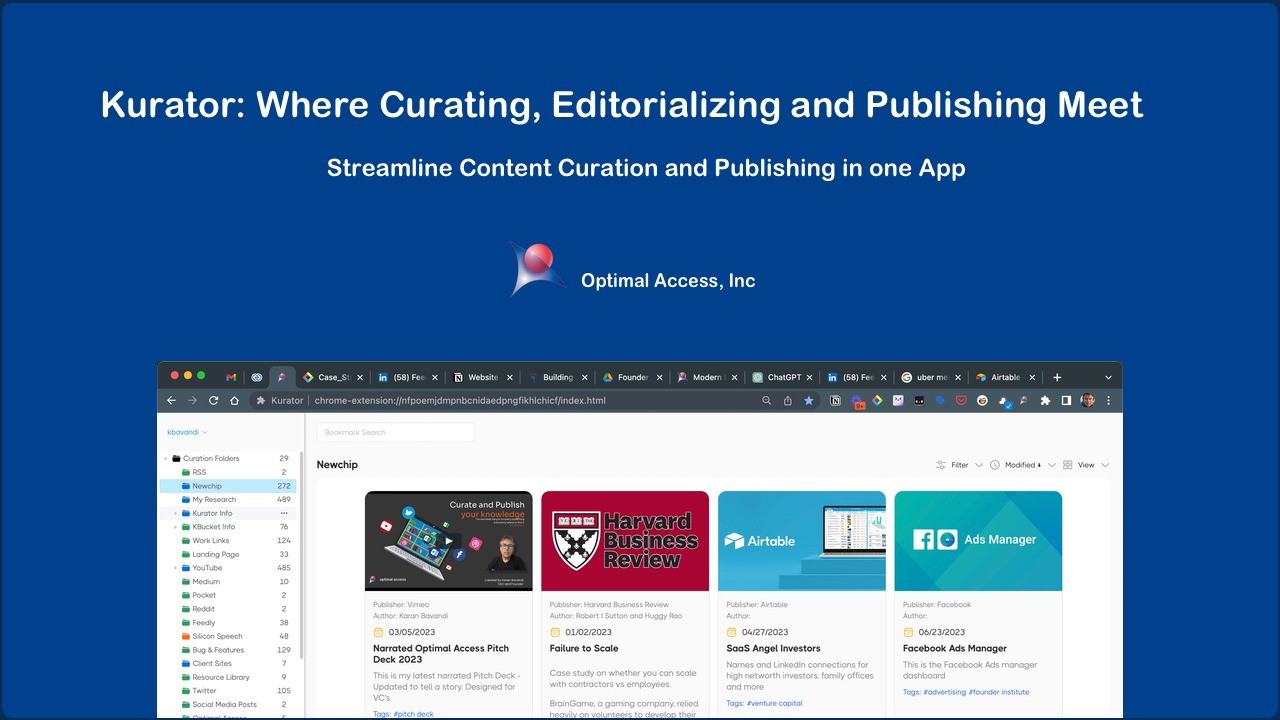Open a new tab with the plus button
Image resolution: width=1280 pixels, height=720 pixels.
1057,377
